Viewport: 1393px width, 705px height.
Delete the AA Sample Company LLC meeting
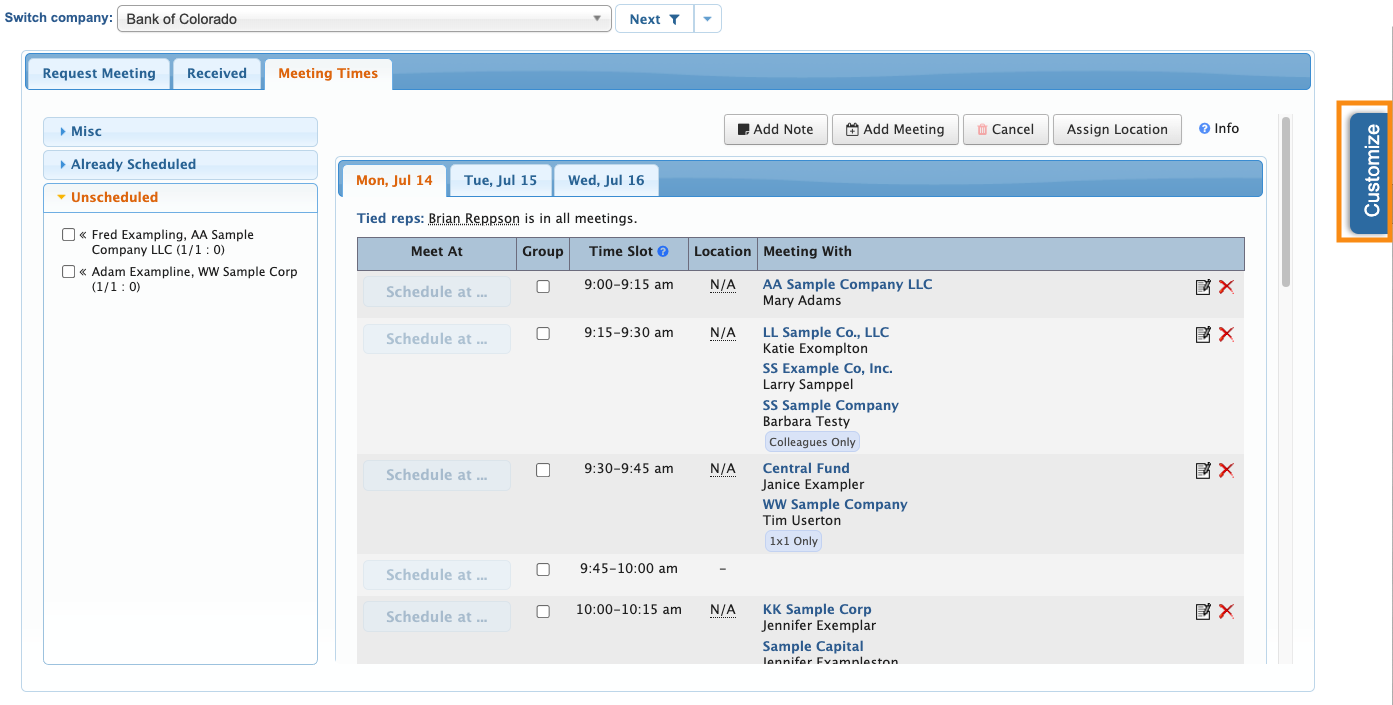(x=1226, y=287)
